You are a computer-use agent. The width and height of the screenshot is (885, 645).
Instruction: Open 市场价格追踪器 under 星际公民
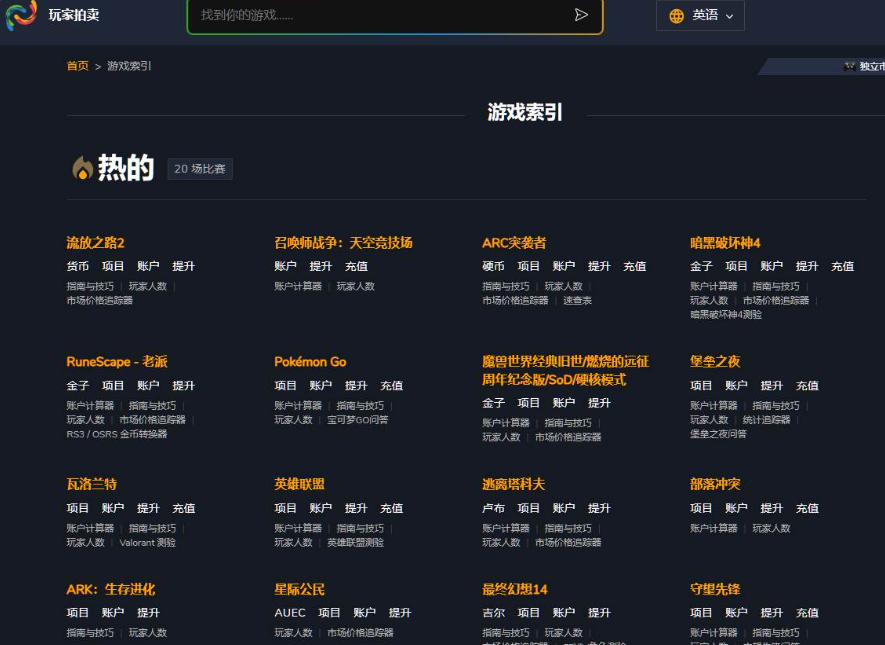pos(360,633)
